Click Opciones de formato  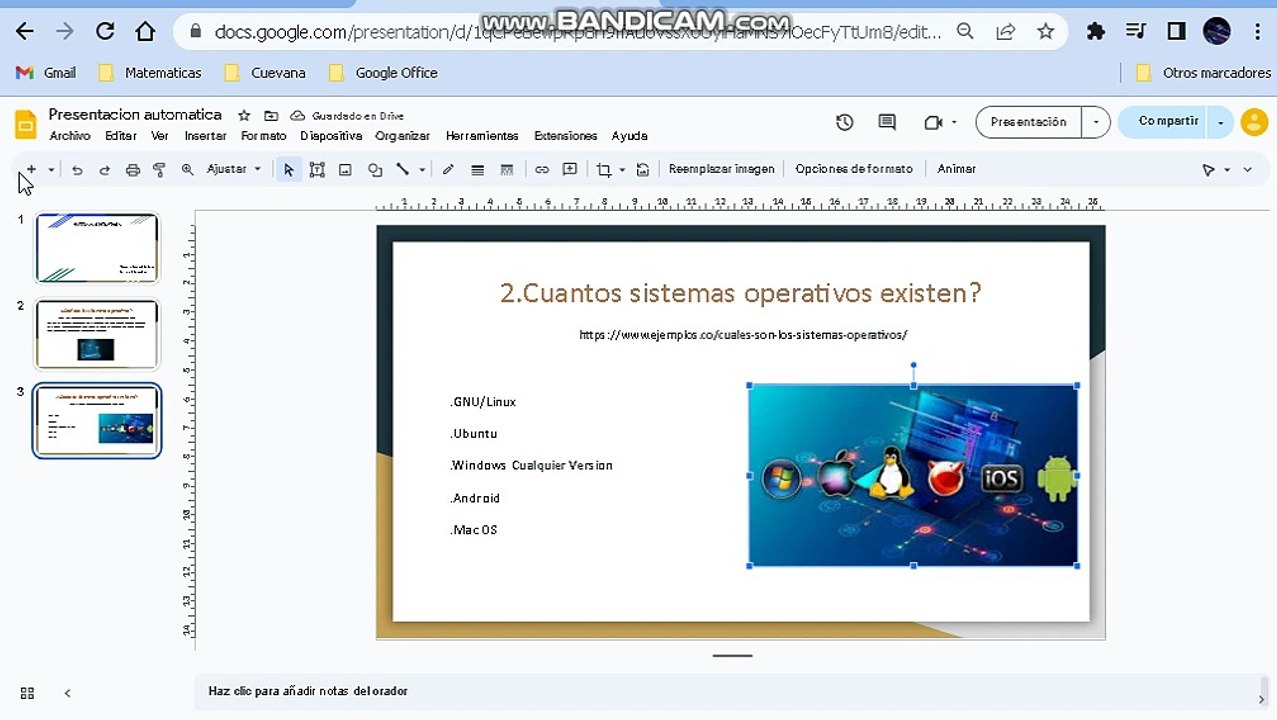click(x=854, y=169)
